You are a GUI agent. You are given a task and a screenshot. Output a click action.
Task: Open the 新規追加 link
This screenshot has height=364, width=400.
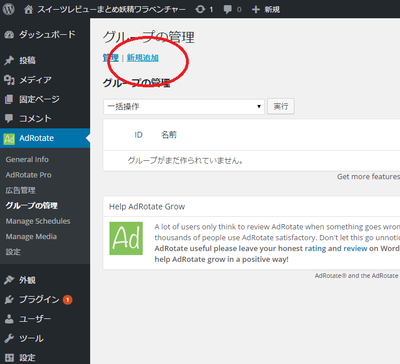click(x=142, y=58)
